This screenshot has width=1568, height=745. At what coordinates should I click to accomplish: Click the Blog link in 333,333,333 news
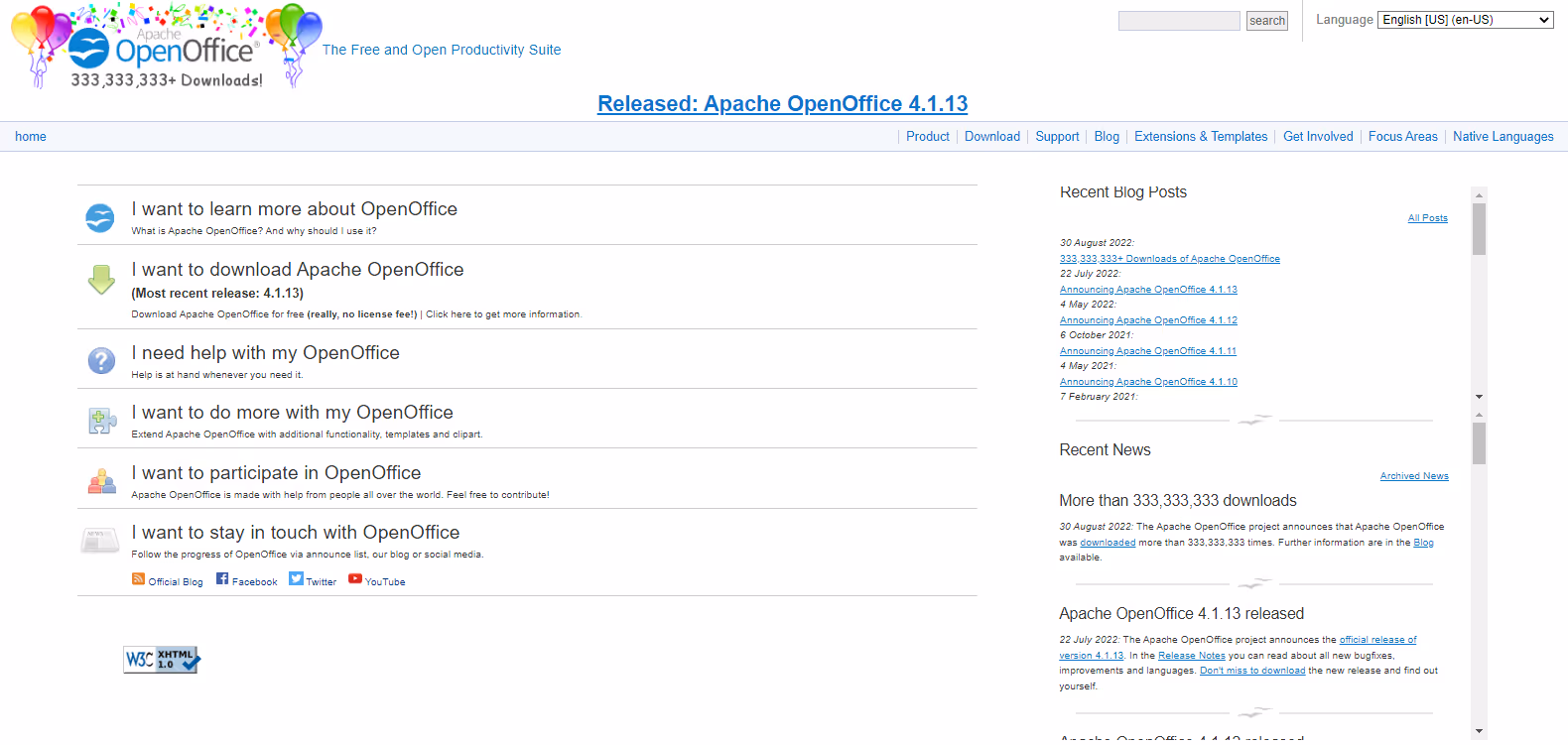click(1423, 543)
